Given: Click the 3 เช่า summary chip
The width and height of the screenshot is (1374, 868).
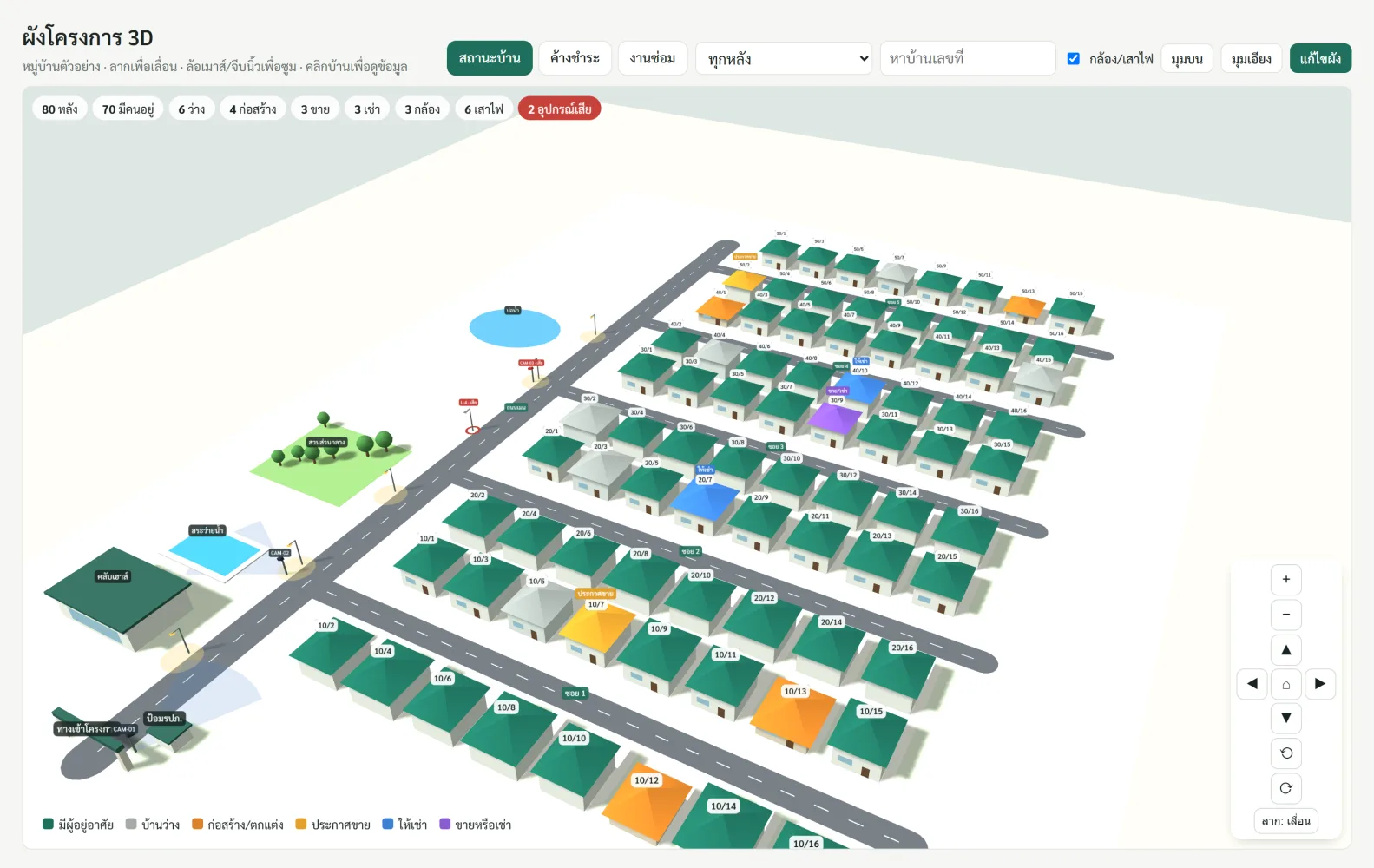Looking at the screenshot, I should coord(367,109).
